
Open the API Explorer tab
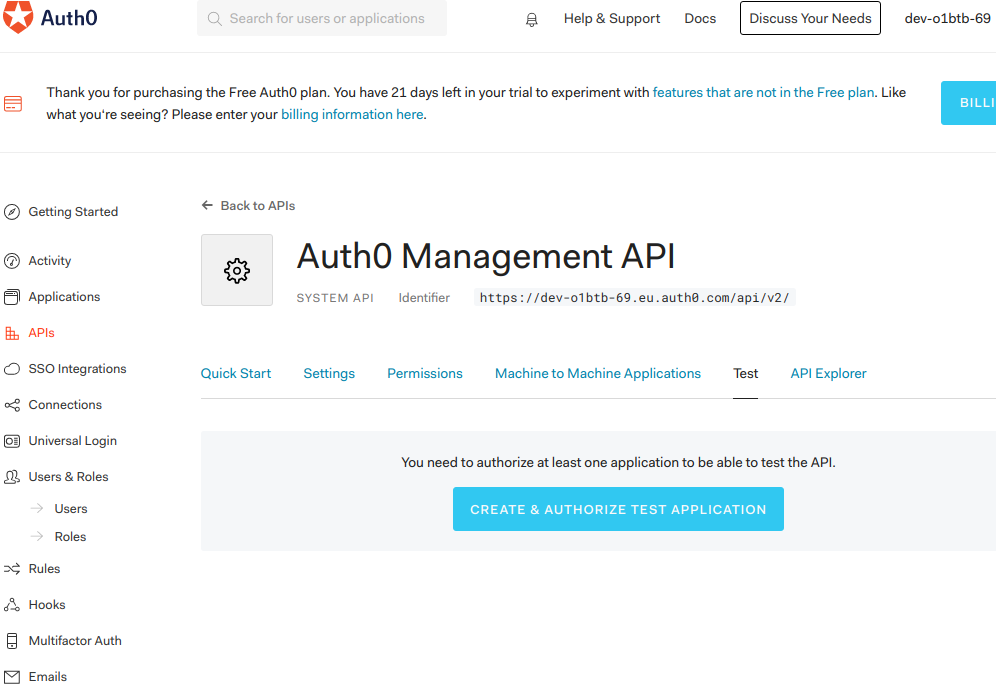(828, 374)
